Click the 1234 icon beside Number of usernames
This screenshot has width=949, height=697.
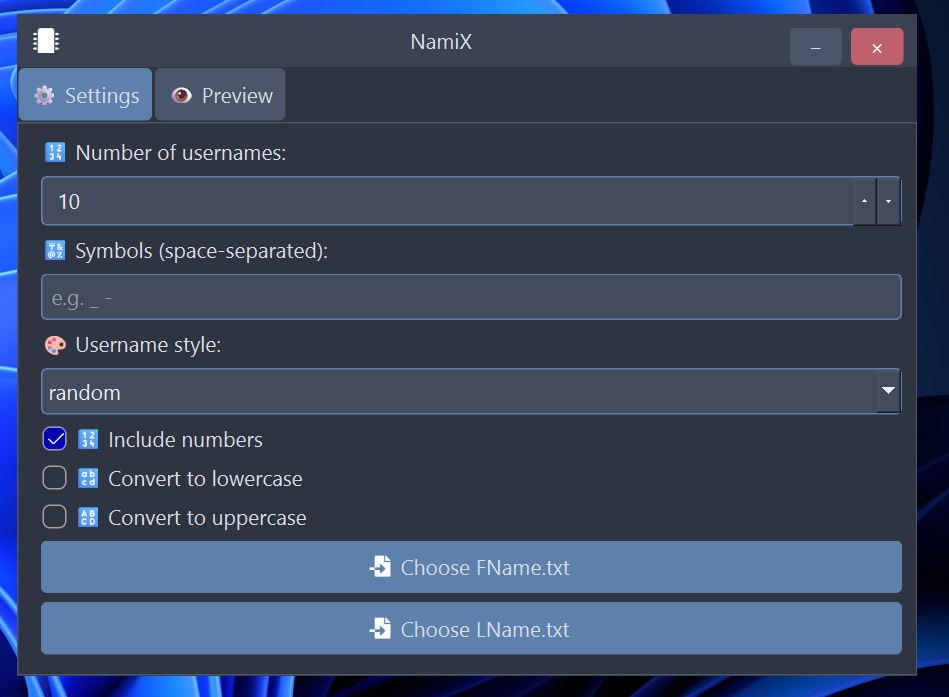pos(55,152)
